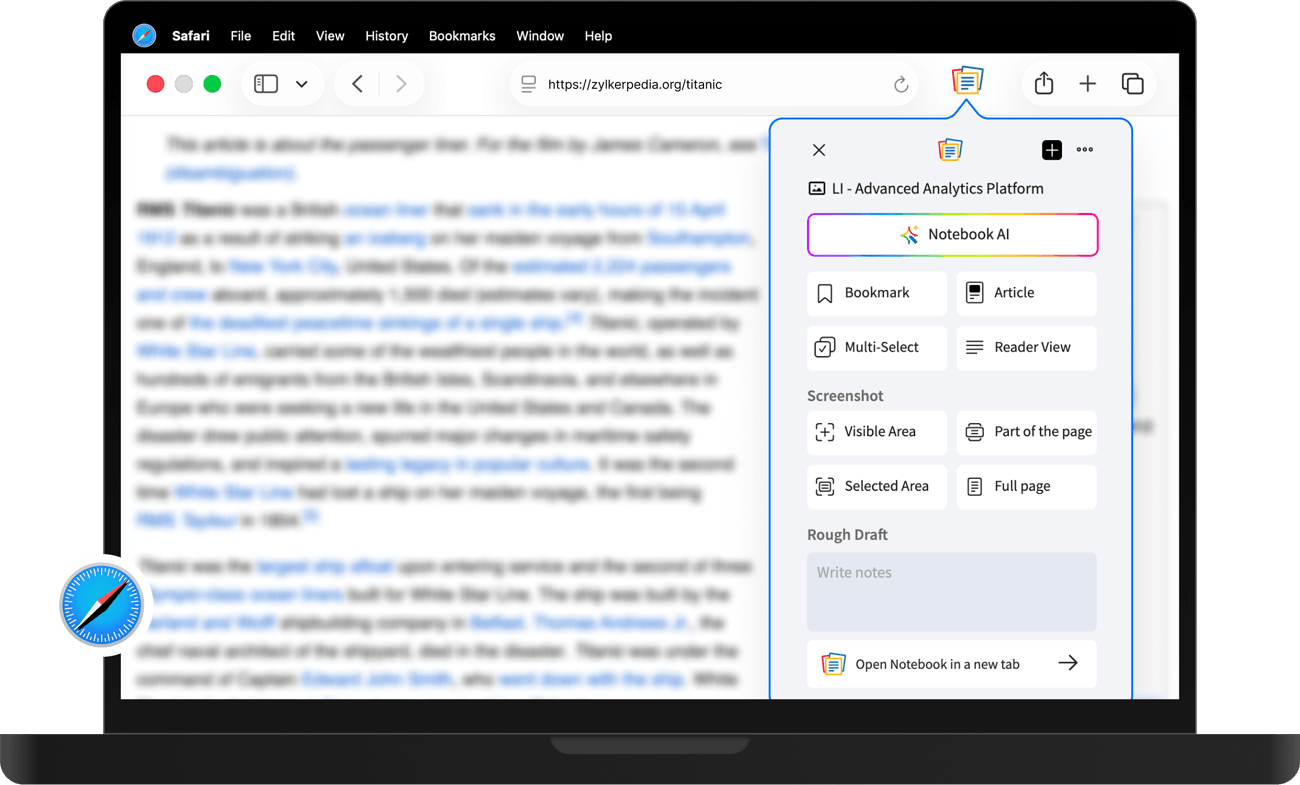1300x785 pixels.
Task: Click the Share icon in the toolbar
Action: coord(1043,84)
